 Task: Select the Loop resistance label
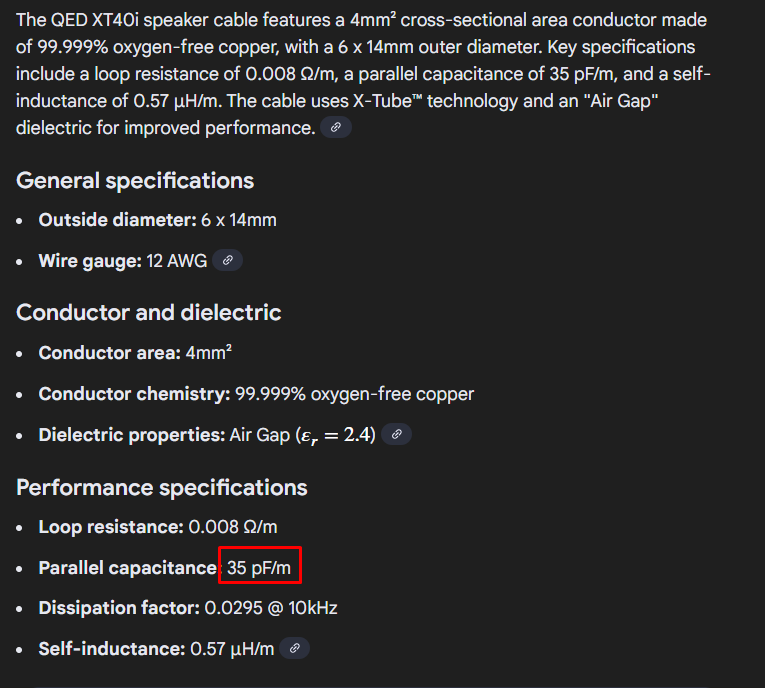(x=111, y=527)
